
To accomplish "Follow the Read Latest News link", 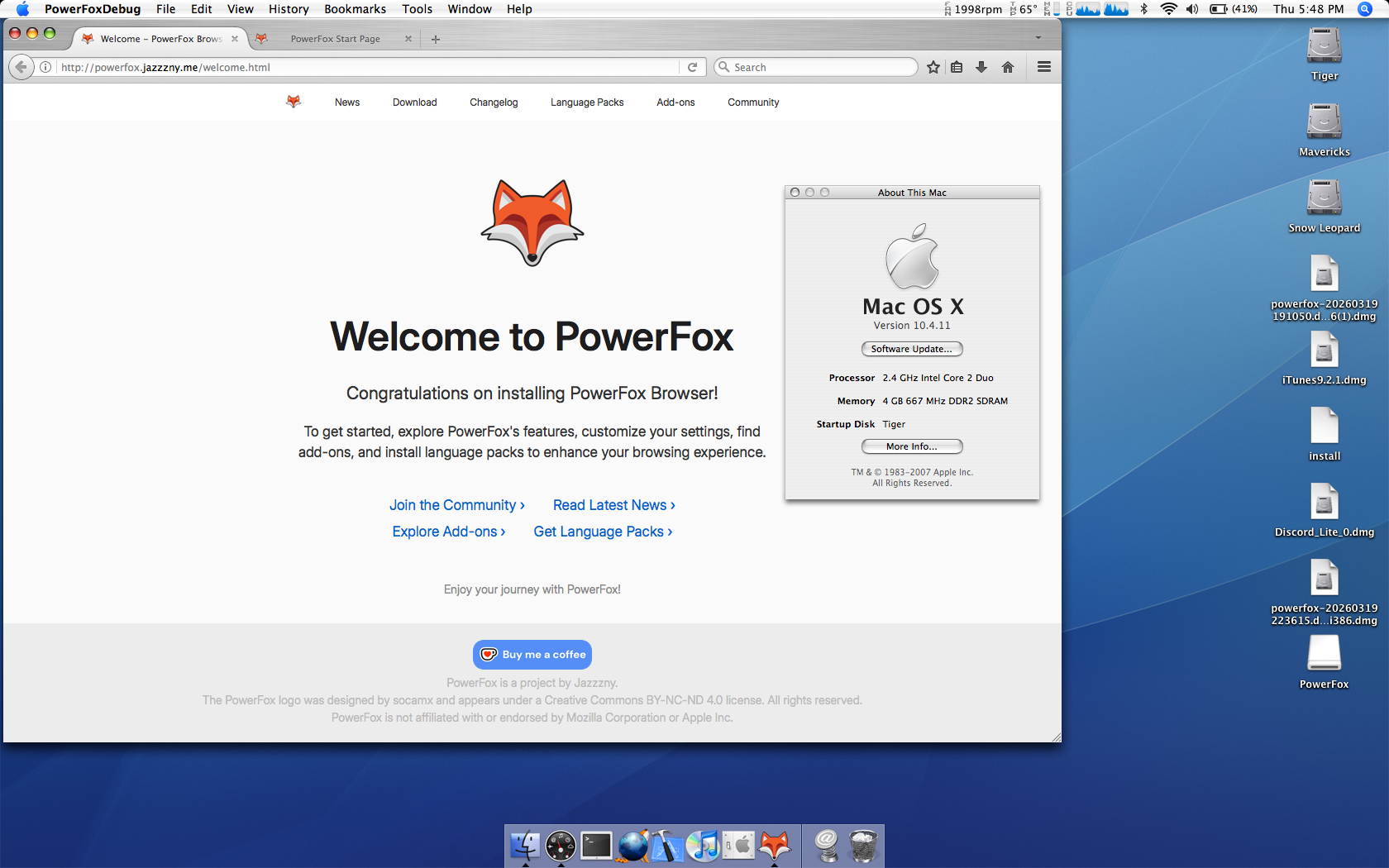I will [614, 505].
